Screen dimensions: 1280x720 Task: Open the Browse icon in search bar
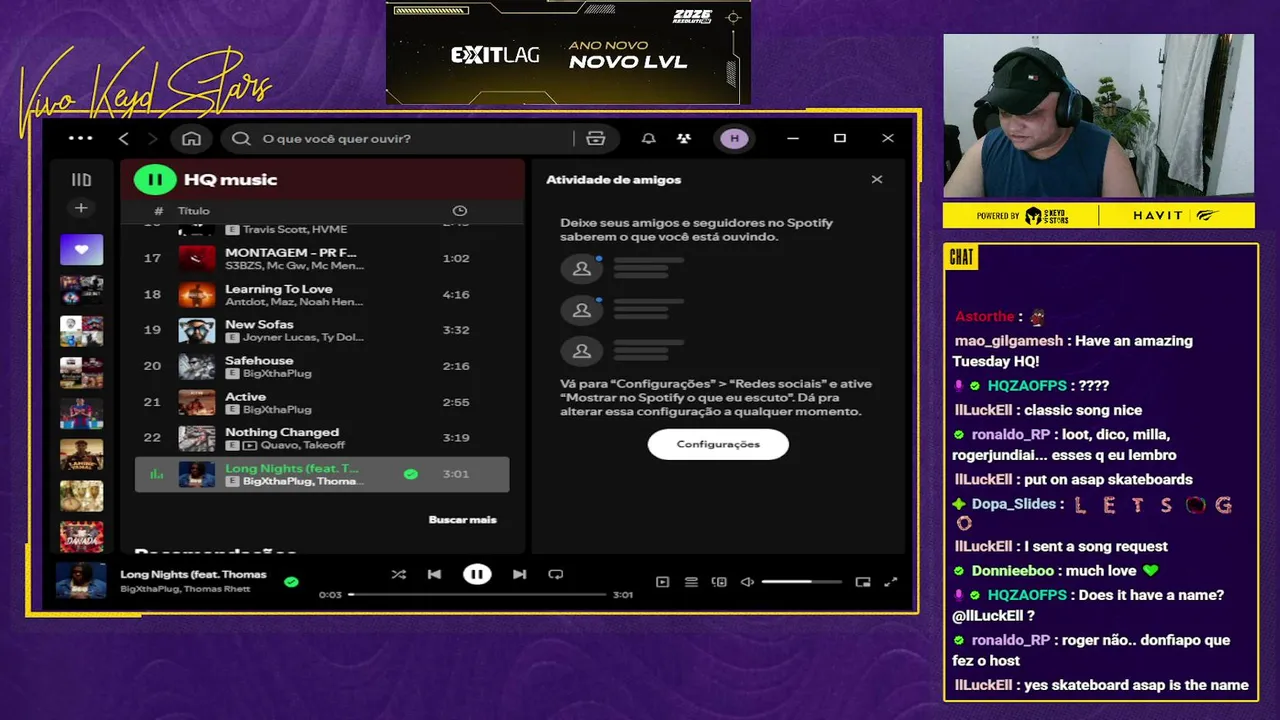(596, 138)
